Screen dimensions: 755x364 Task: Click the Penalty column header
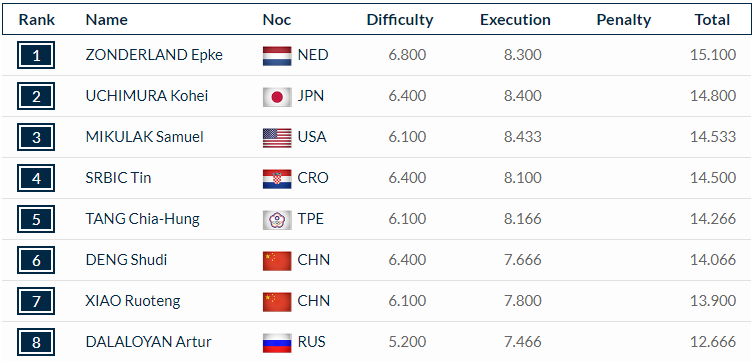click(x=624, y=20)
